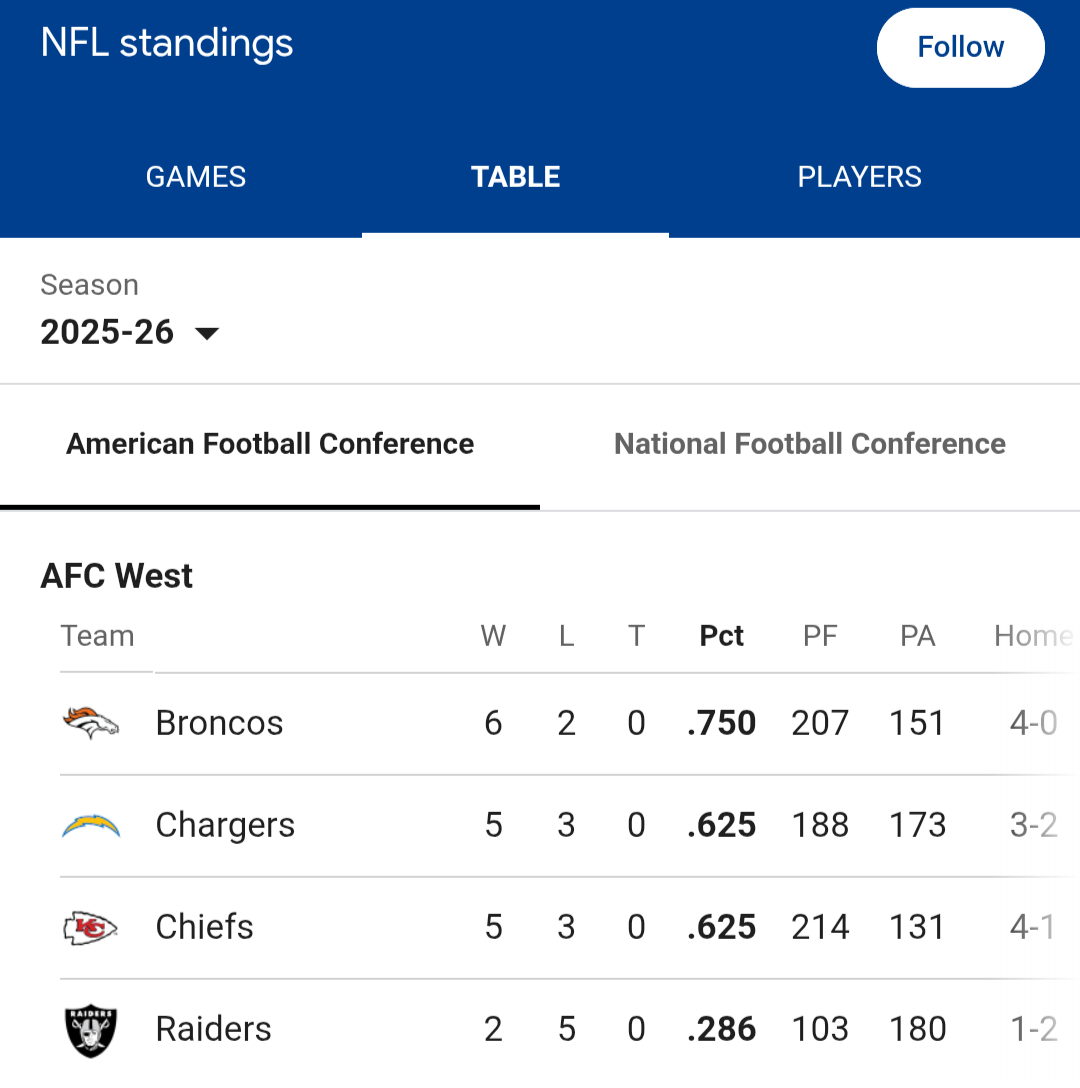Open the Raiders team name link
Viewport: 1080px width, 1088px height.
tap(213, 1029)
